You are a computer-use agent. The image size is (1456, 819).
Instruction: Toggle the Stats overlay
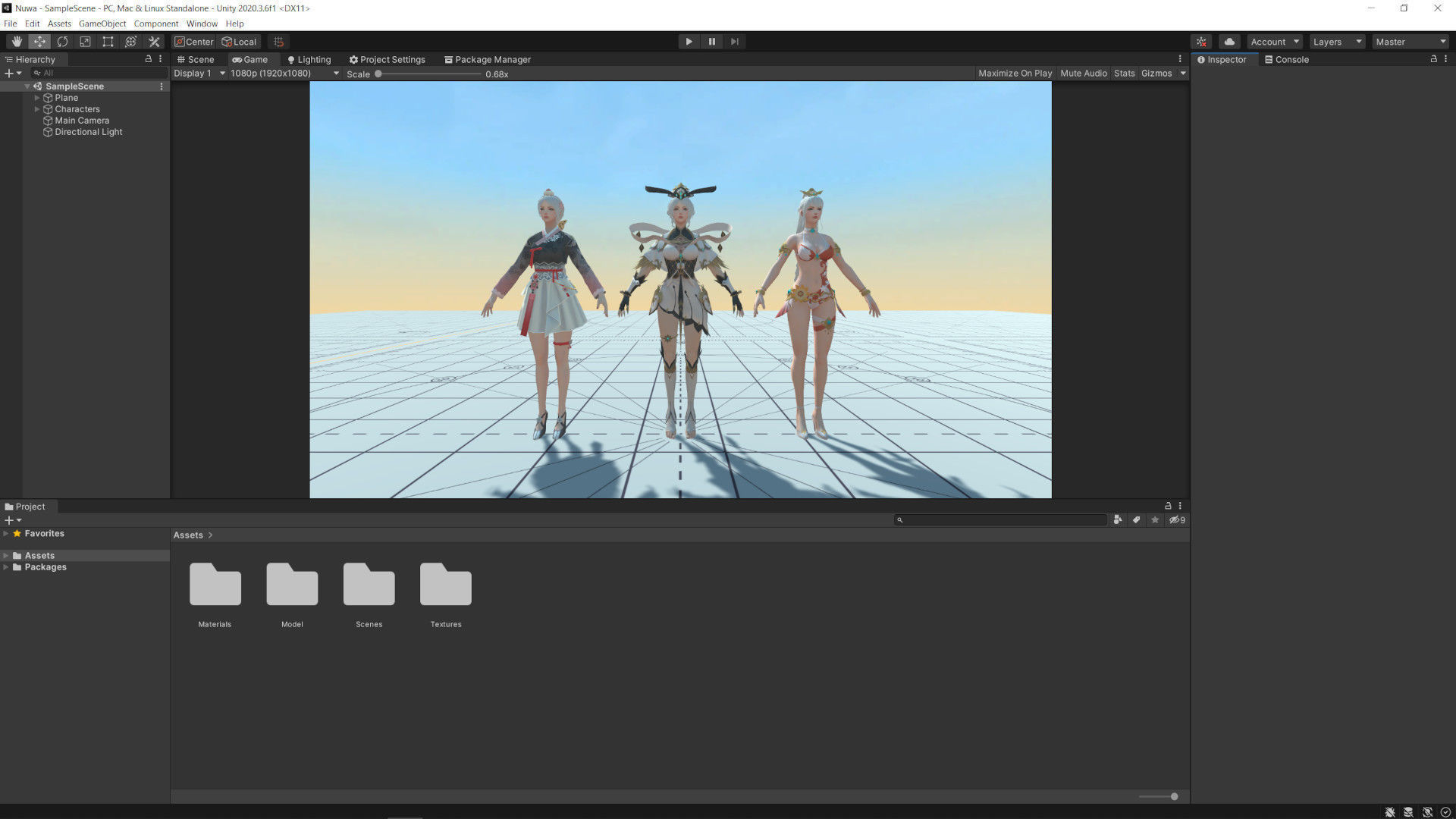coord(1124,74)
